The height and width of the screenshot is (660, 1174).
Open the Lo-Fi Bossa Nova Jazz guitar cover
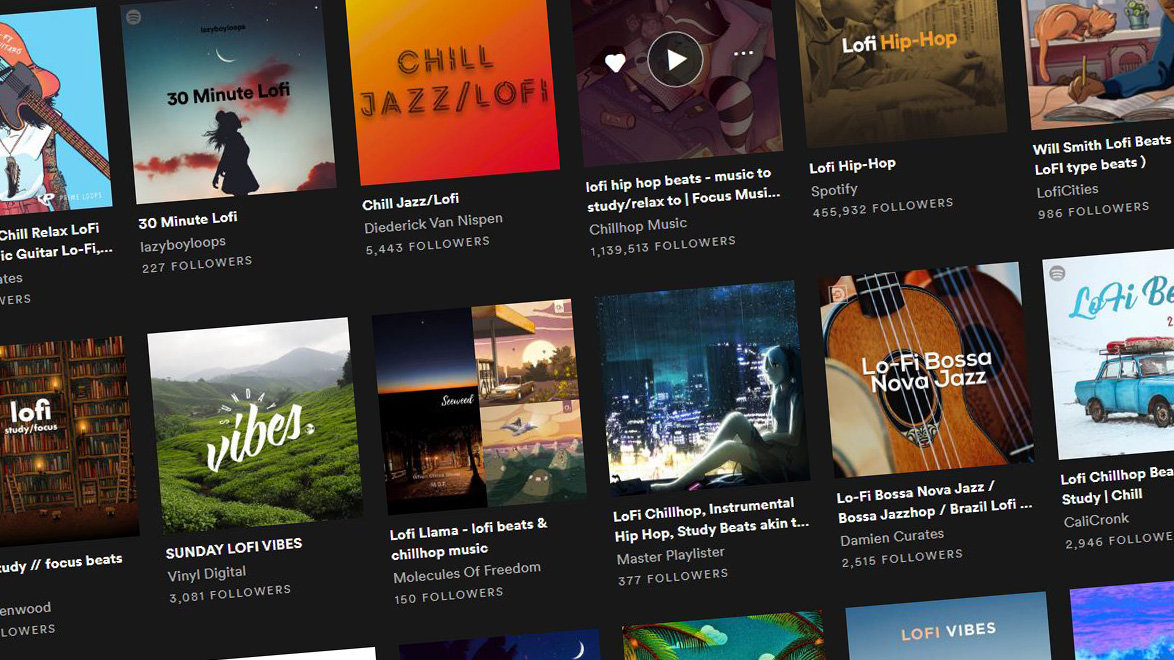pyautogui.click(x=926, y=370)
